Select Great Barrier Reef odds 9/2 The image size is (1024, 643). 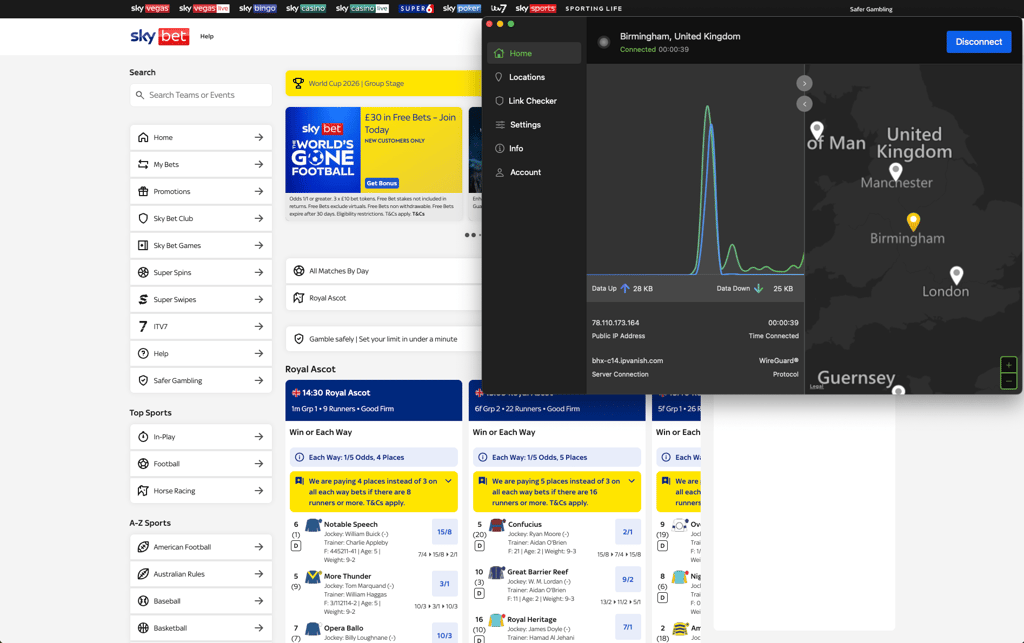pos(628,579)
